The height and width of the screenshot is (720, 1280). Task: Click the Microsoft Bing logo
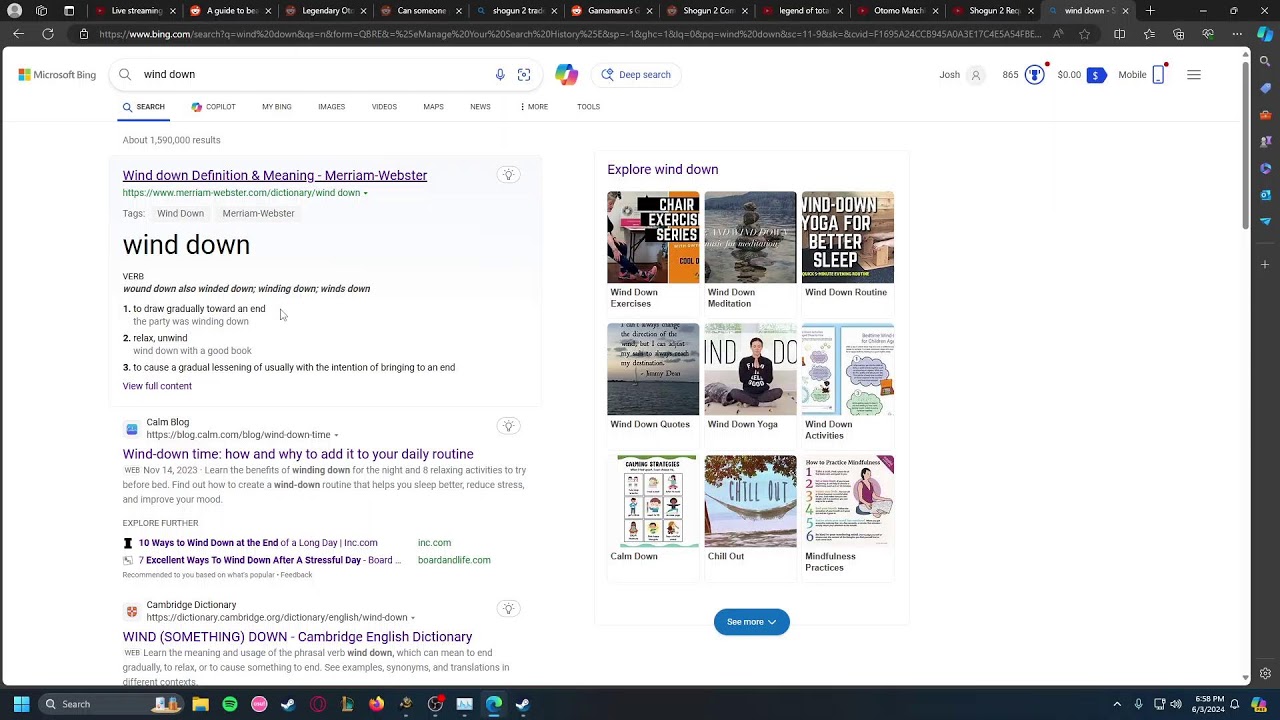(x=57, y=75)
